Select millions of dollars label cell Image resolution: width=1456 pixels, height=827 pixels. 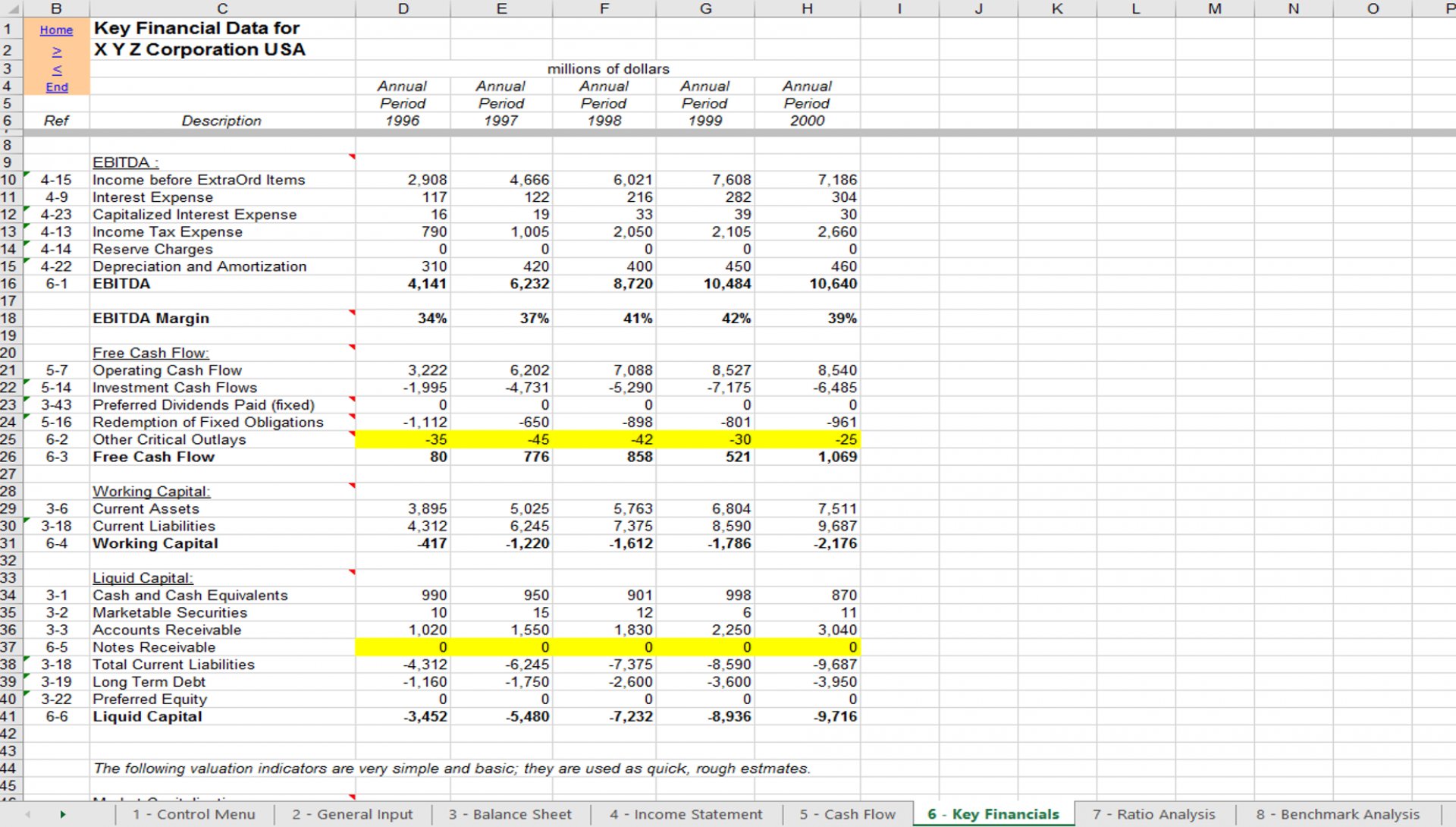pyautogui.click(x=608, y=69)
